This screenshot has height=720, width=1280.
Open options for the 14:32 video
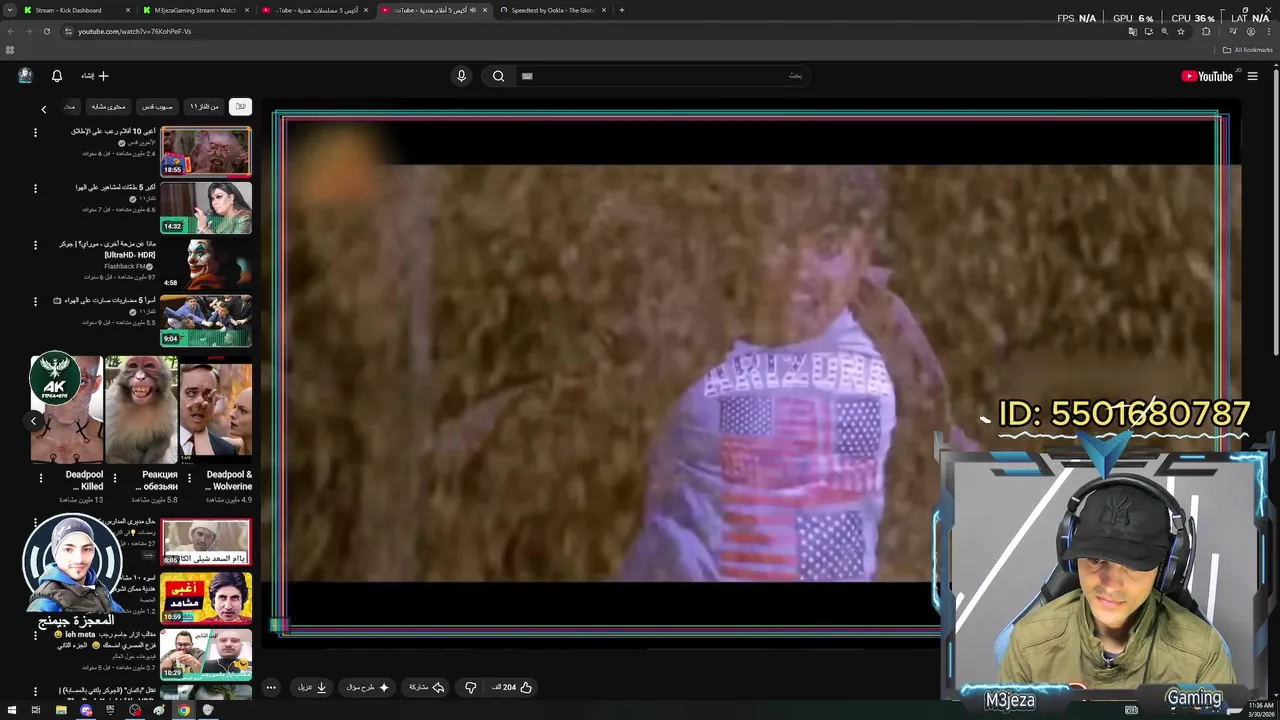pyautogui.click(x=35, y=188)
